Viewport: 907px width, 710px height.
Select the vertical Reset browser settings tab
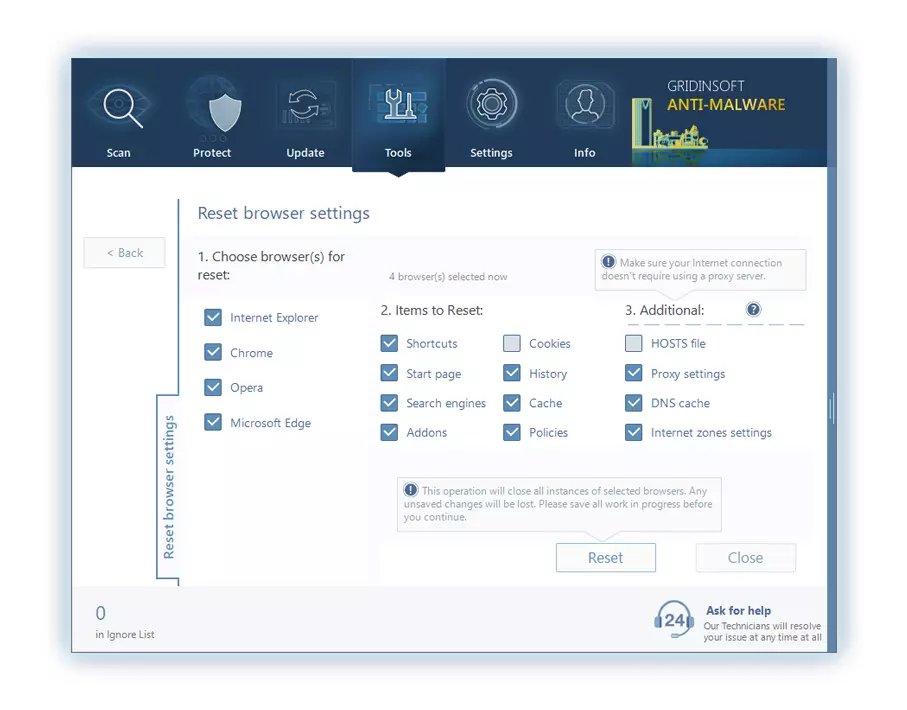(169, 487)
